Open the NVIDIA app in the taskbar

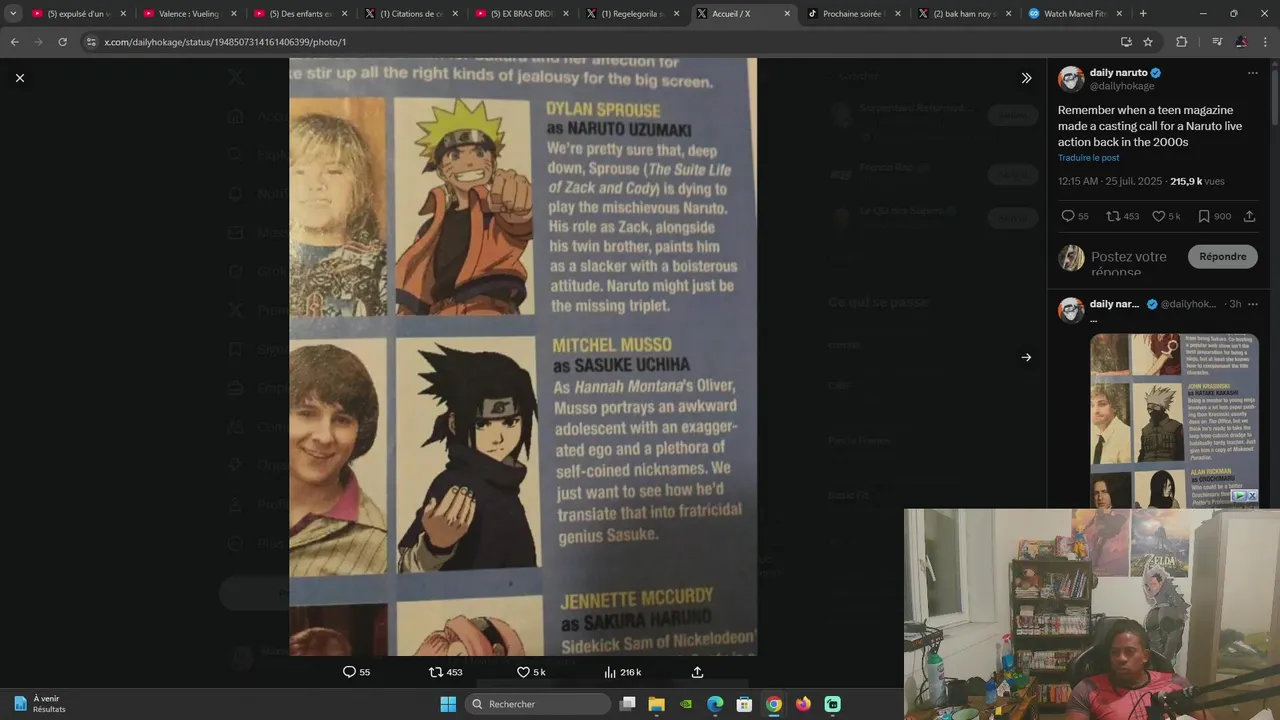point(685,704)
